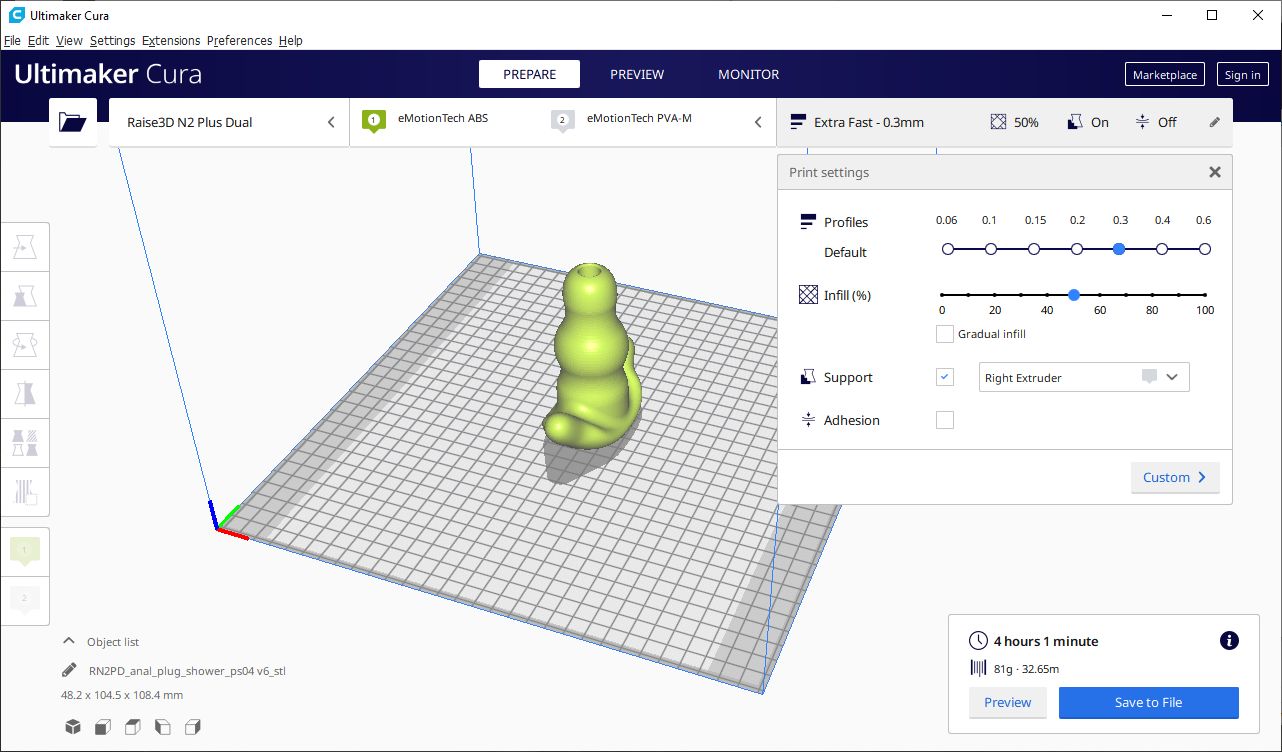Click the extruder 1 badge icon for eMotionTech ABS
The image size is (1282, 752).
(374, 121)
